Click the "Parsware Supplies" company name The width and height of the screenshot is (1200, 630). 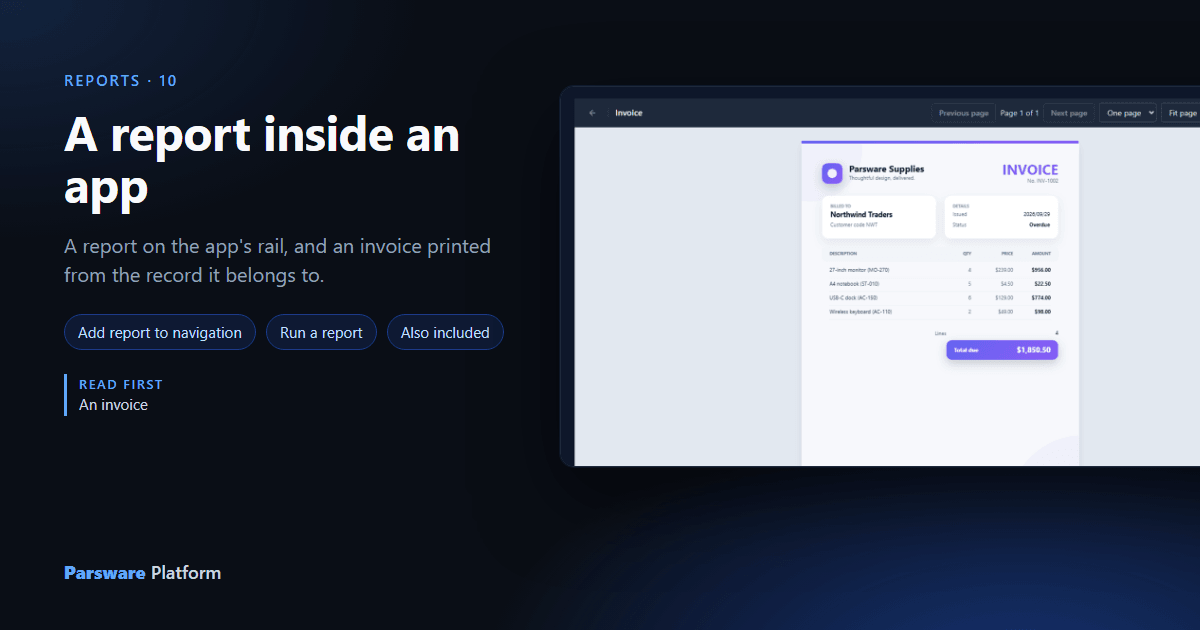click(886, 169)
